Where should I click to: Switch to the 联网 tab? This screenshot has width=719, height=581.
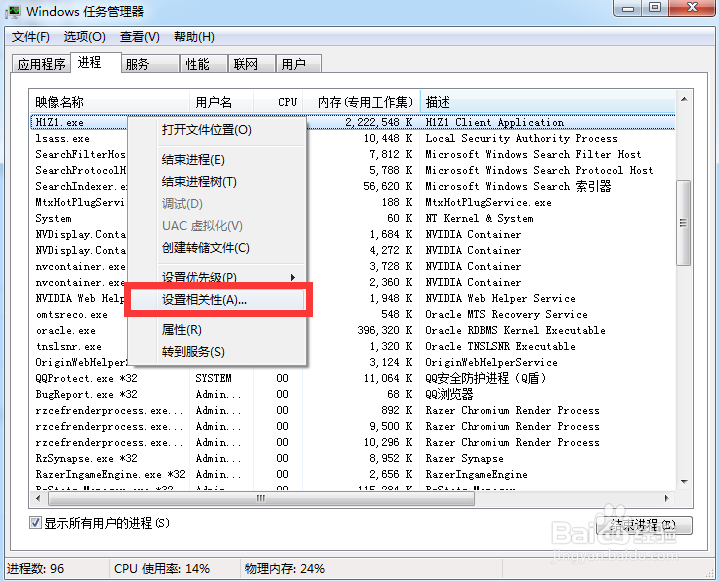(251, 64)
